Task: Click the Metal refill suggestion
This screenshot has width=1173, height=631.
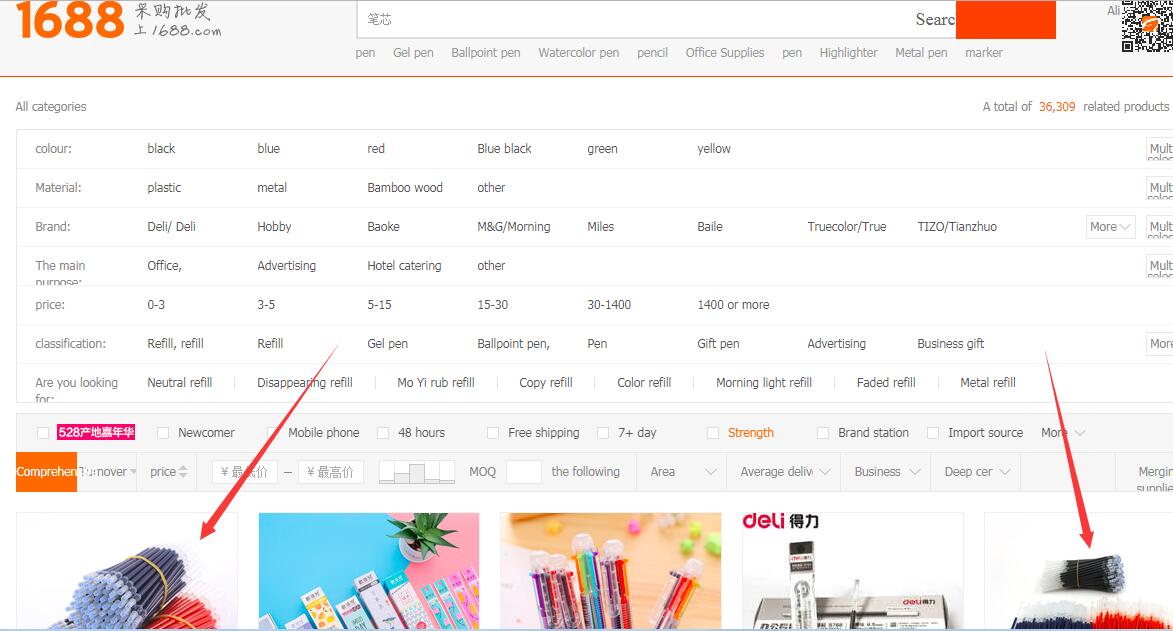Action: click(x=987, y=382)
